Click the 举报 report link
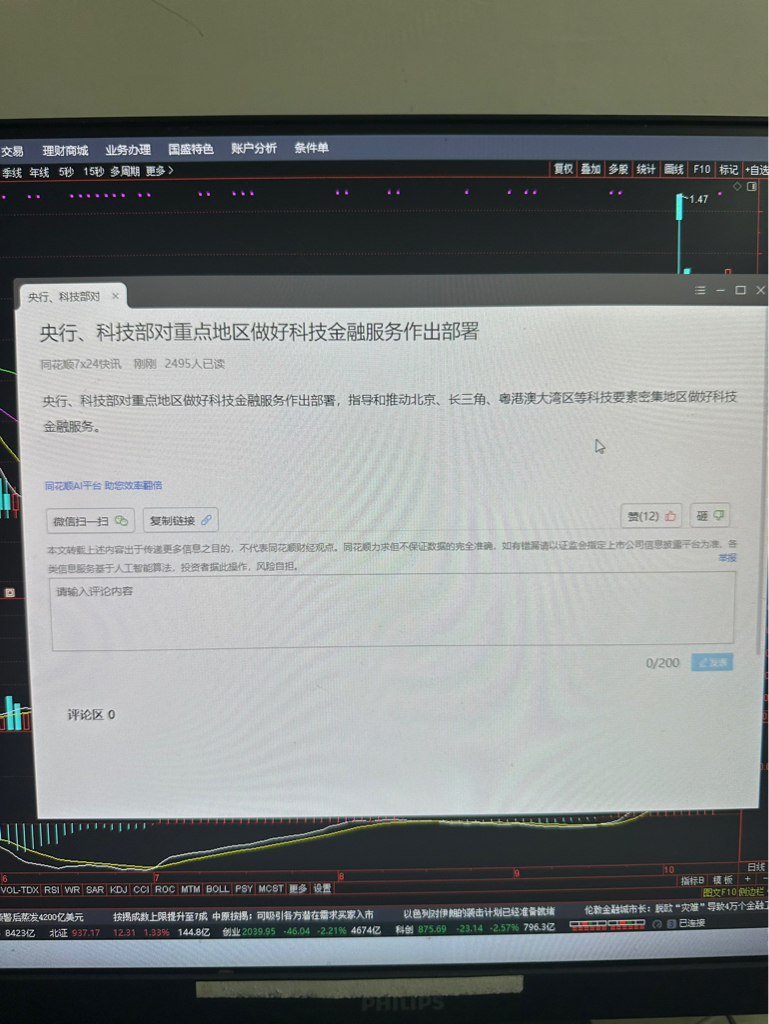 727,557
